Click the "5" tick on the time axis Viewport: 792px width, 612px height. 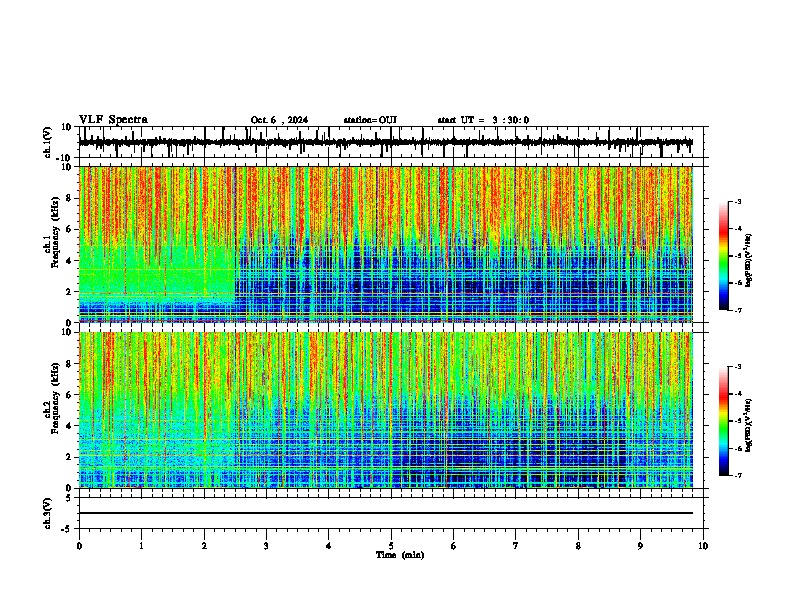(x=391, y=546)
